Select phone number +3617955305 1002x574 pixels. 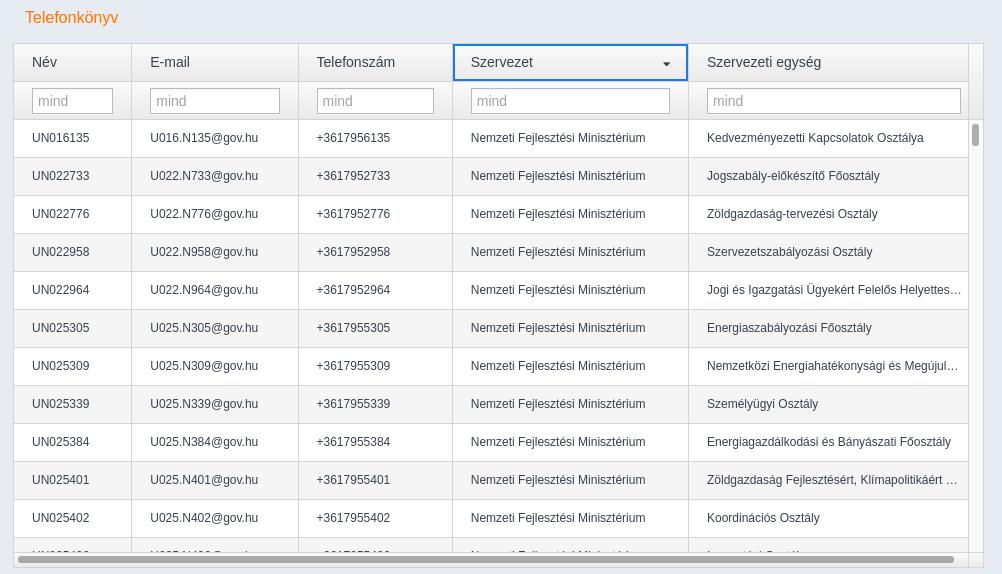tap(353, 328)
